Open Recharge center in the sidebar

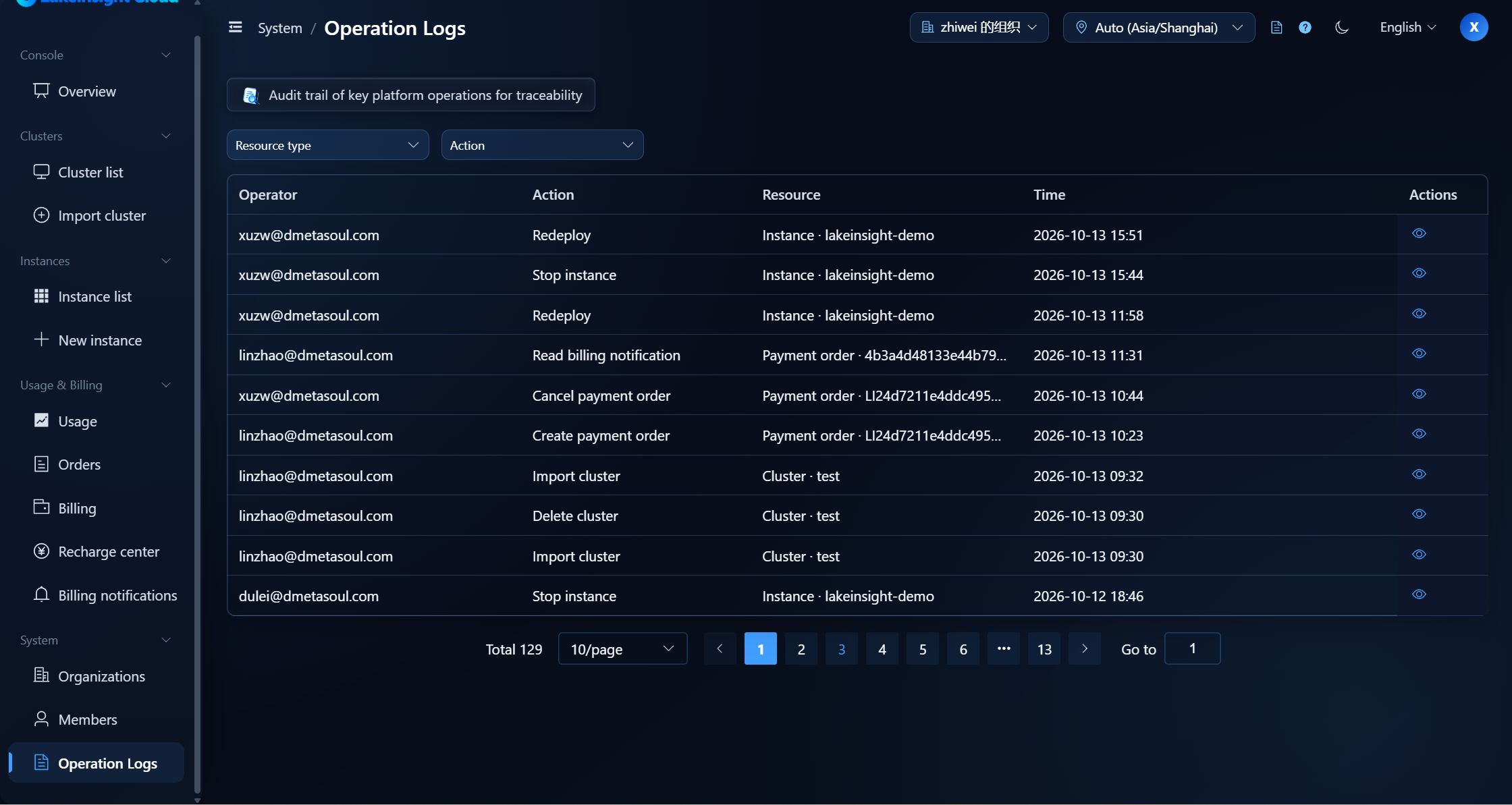(x=96, y=551)
